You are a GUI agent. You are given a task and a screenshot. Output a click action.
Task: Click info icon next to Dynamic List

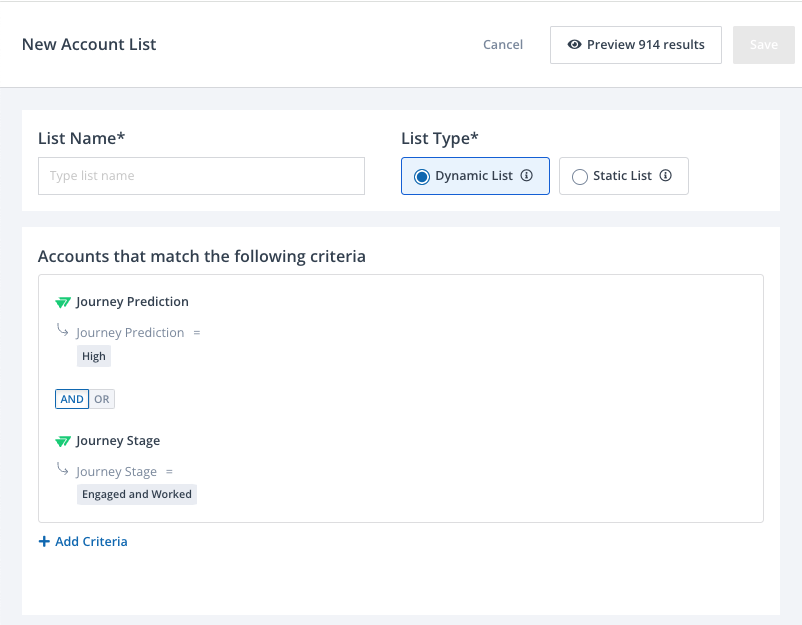(x=526, y=175)
